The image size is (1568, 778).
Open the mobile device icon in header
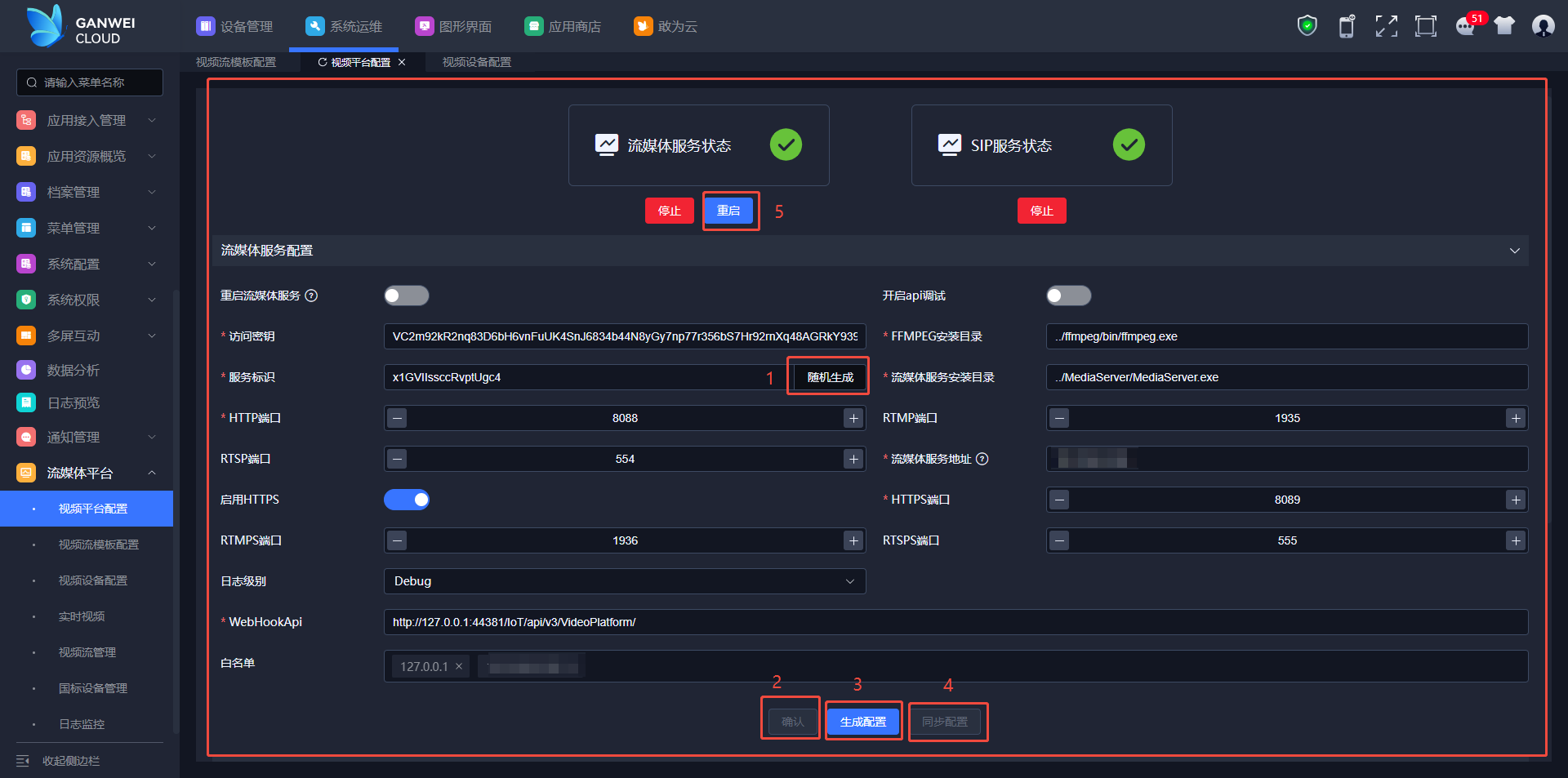point(1347,26)
